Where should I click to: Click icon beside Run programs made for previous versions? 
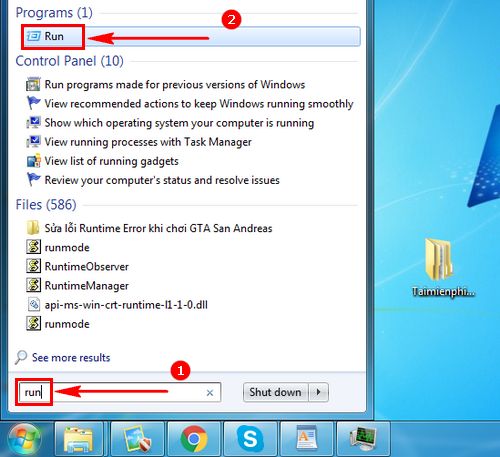[33, 84]
